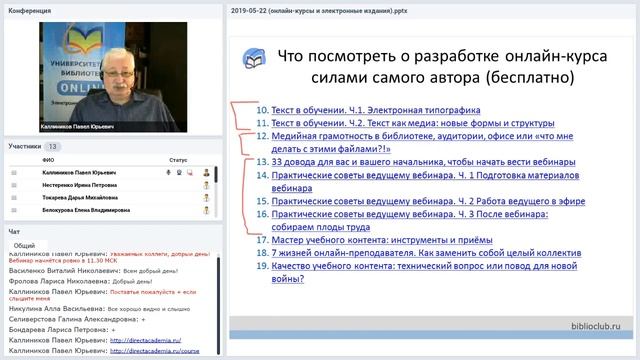Click participant avatar icon for Белокурова Елена Владимировна
640x360 pixels.
(x=206, y=210)
